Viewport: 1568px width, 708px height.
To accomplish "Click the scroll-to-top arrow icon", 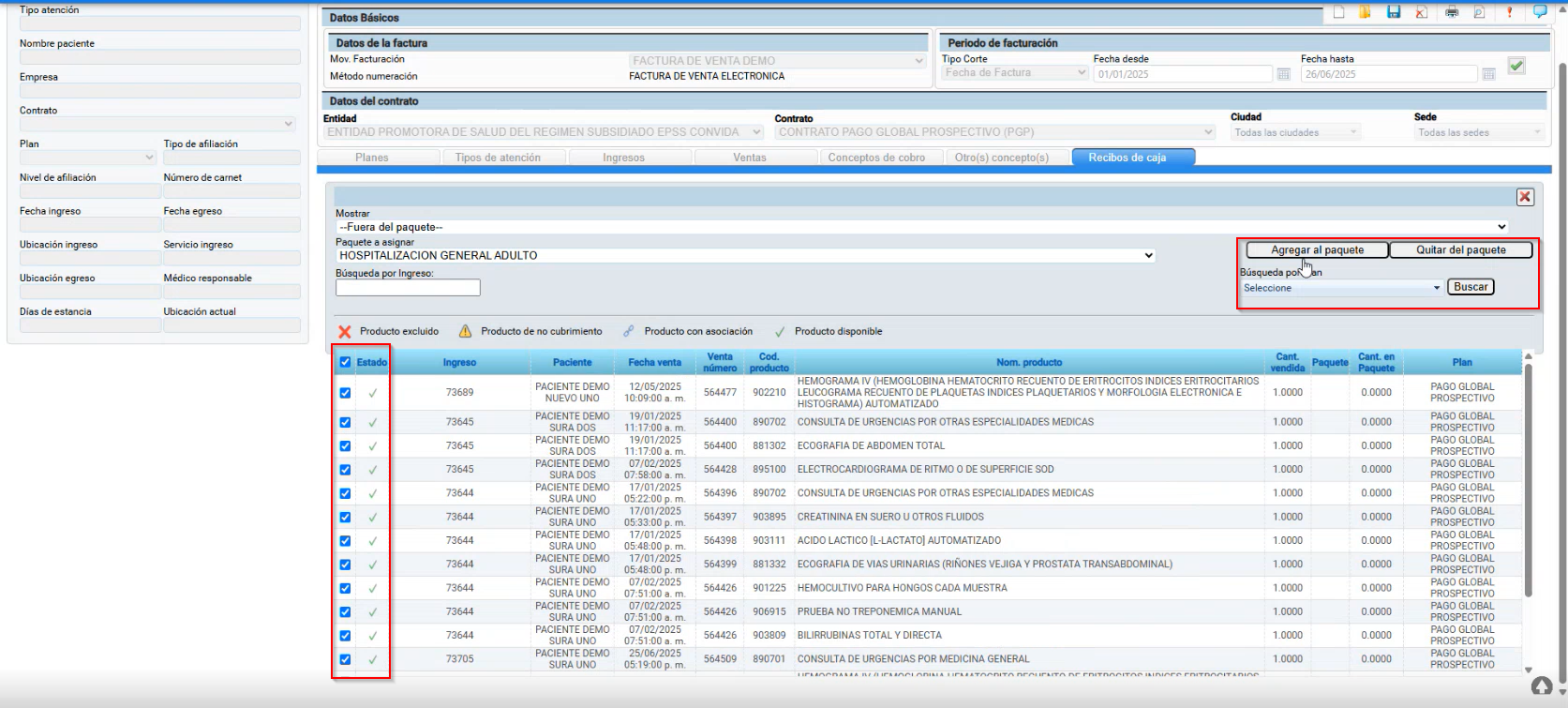I will click(1542, 686).
